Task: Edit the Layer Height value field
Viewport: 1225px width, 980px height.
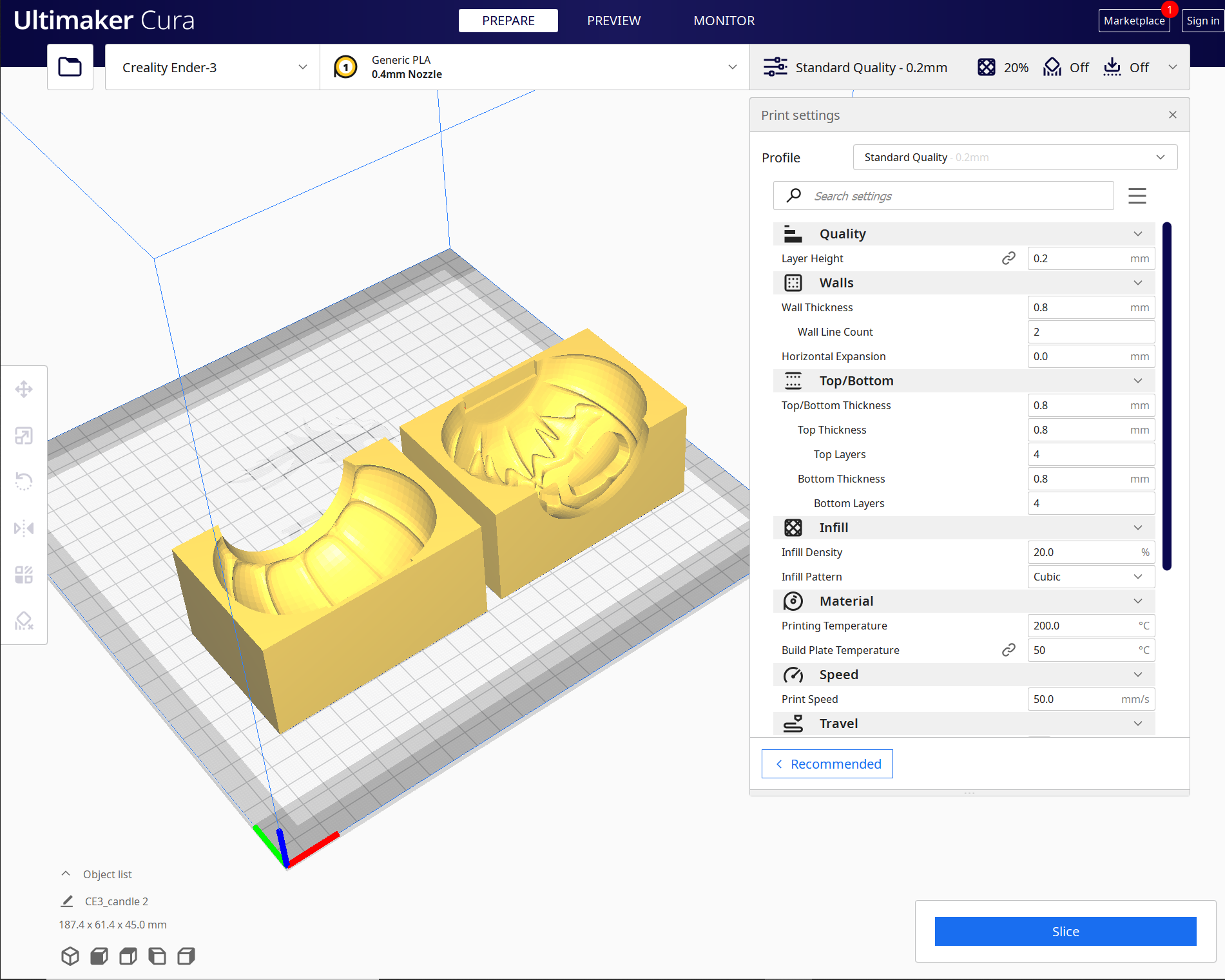Action: [x=1091, y=258]
